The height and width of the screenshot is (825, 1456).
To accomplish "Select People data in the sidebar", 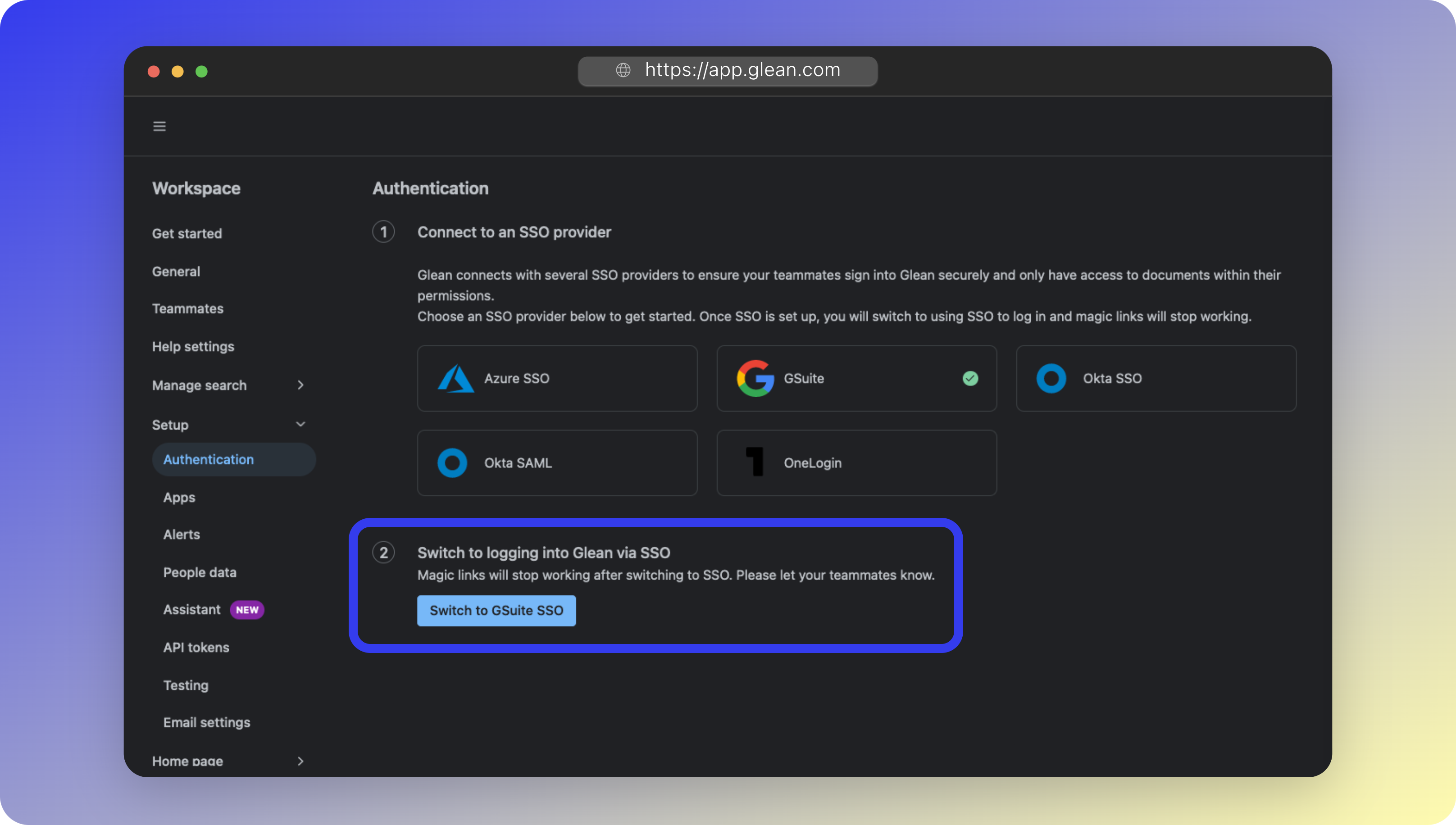I will click(200, 572).
